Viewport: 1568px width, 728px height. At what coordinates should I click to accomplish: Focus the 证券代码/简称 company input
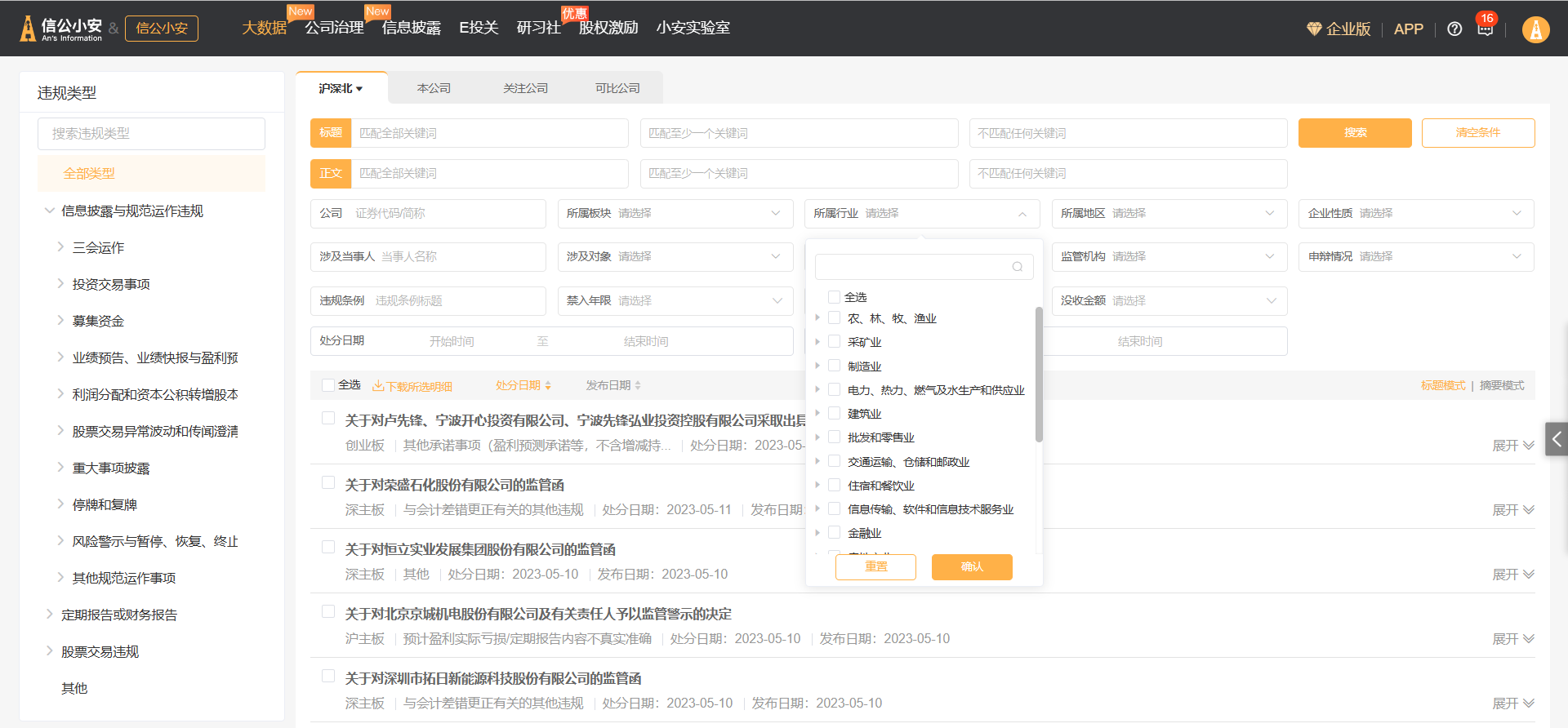(445, 213)
